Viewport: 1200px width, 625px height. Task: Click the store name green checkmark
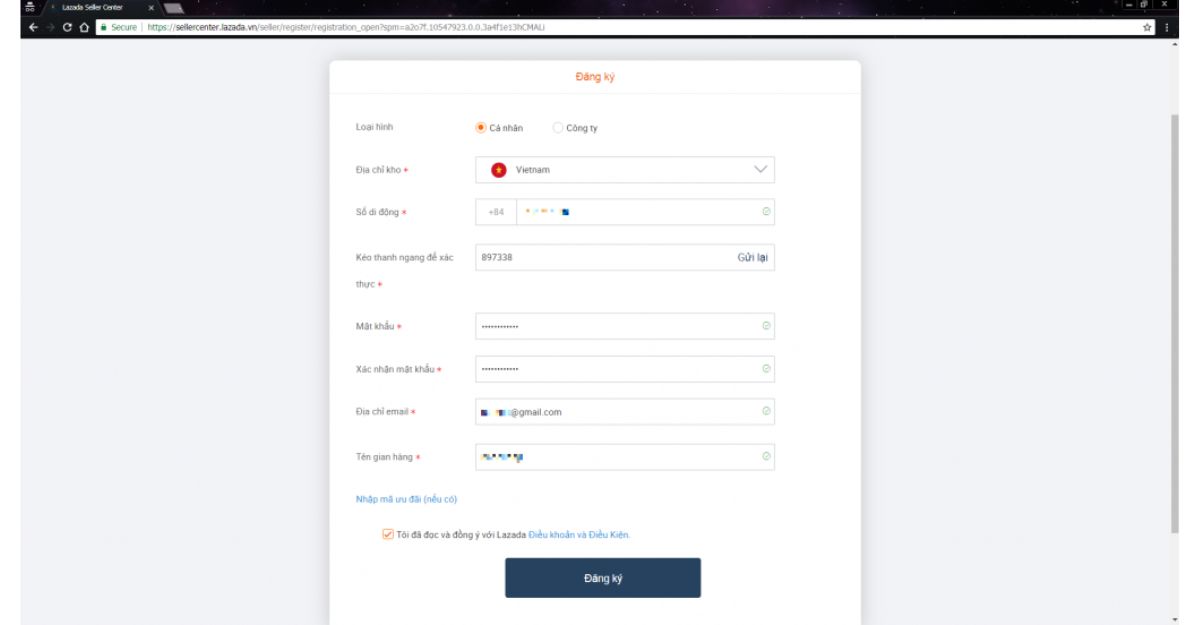point(766,457)
